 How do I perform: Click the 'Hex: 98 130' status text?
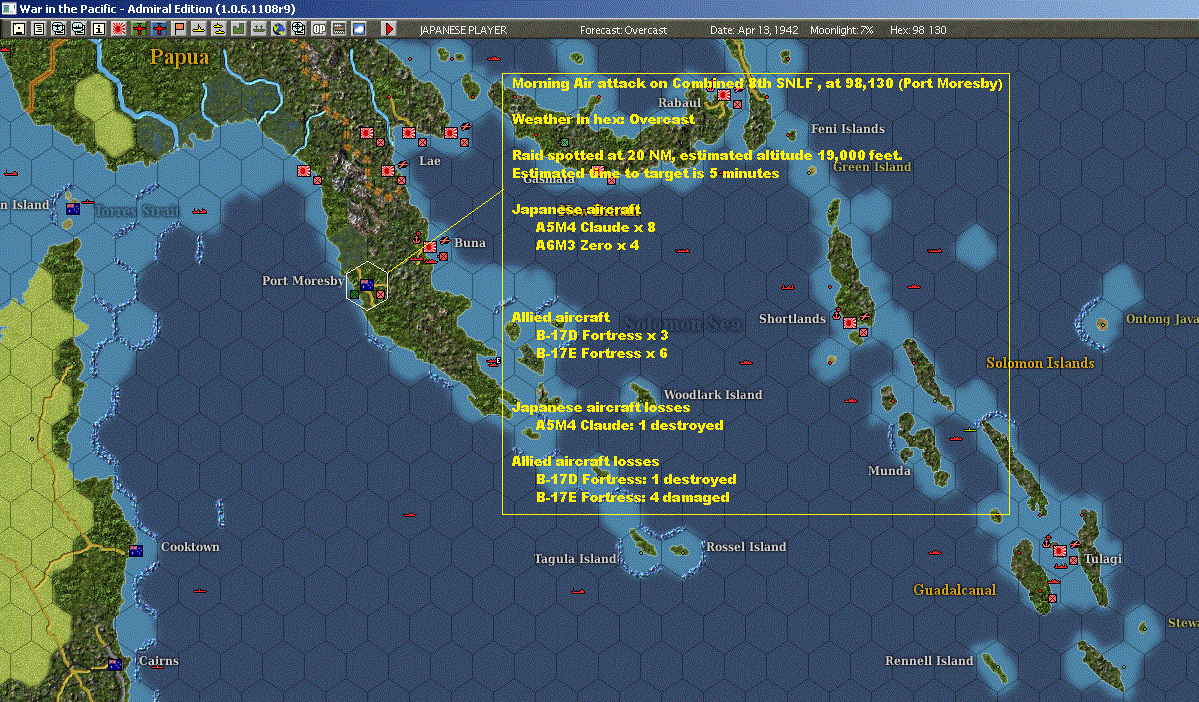[918, 30]
